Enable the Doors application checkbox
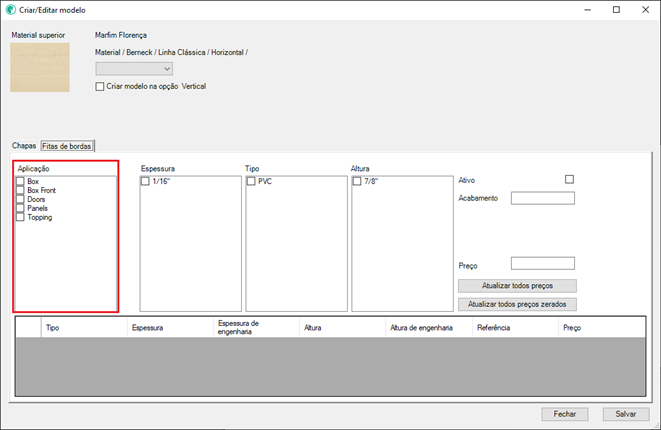Viewport: 661px width, 430px height. (x=20, y=199)
